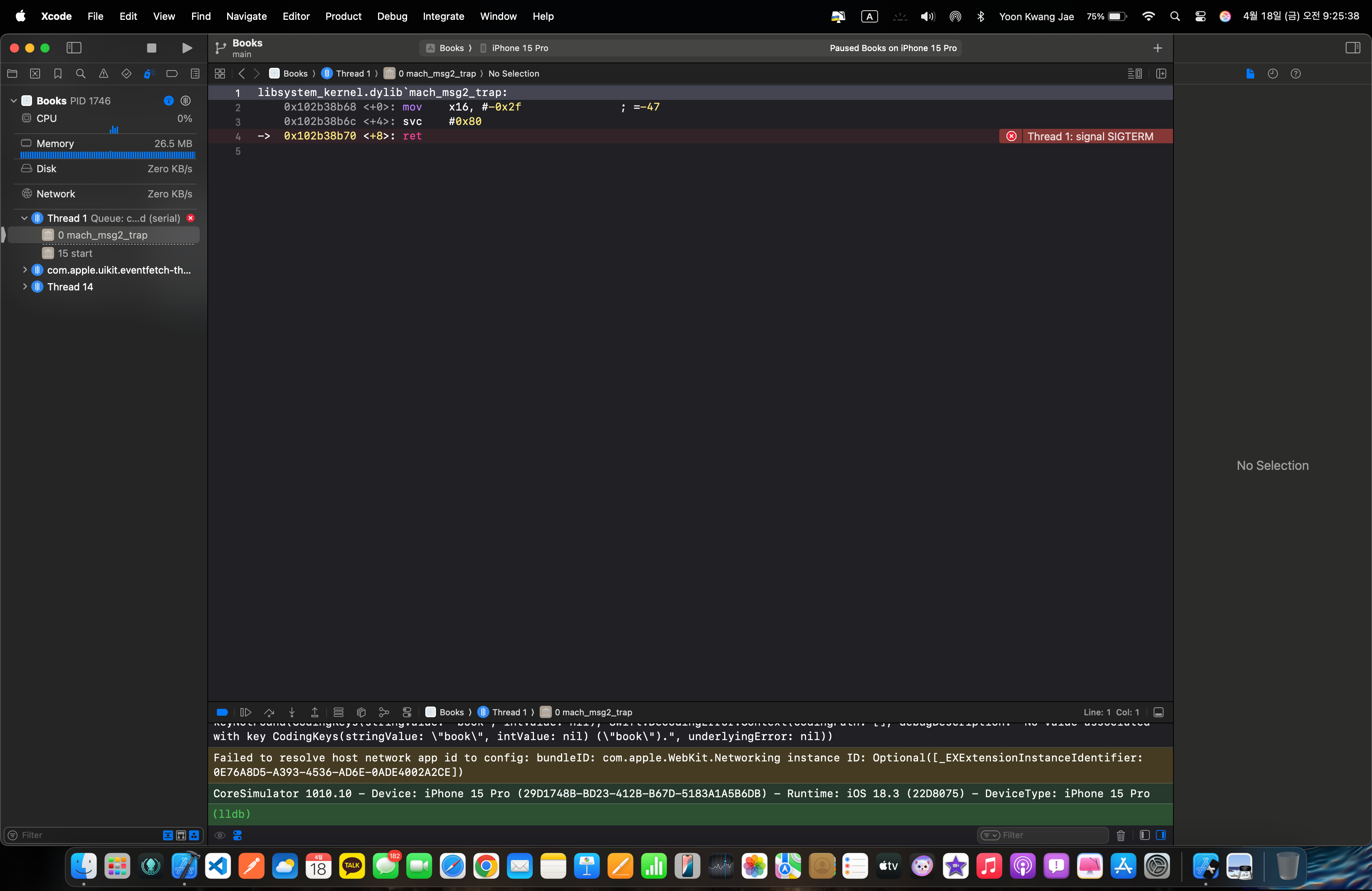Select stack frame 15 start
Image resolution: width=1372 pixels, height=891 pixels.
point(75,253)
